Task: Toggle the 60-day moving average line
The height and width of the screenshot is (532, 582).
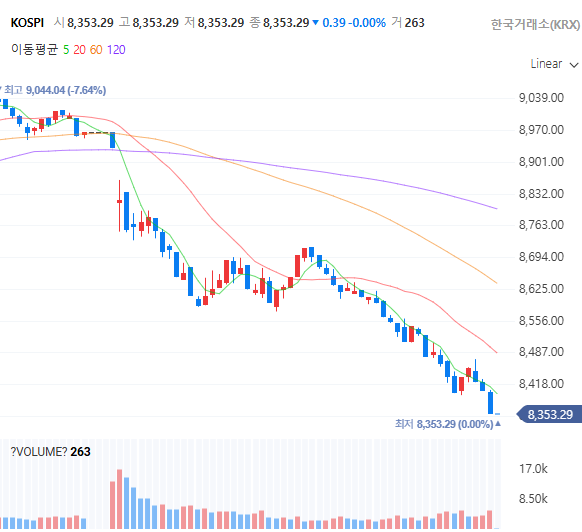Action: pos(96,50)
